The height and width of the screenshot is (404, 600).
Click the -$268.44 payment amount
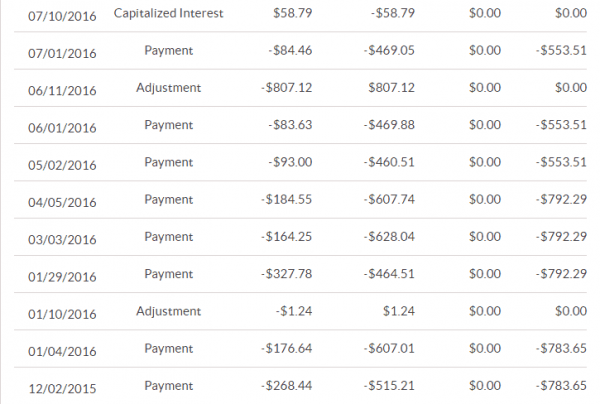pos(287,385)
